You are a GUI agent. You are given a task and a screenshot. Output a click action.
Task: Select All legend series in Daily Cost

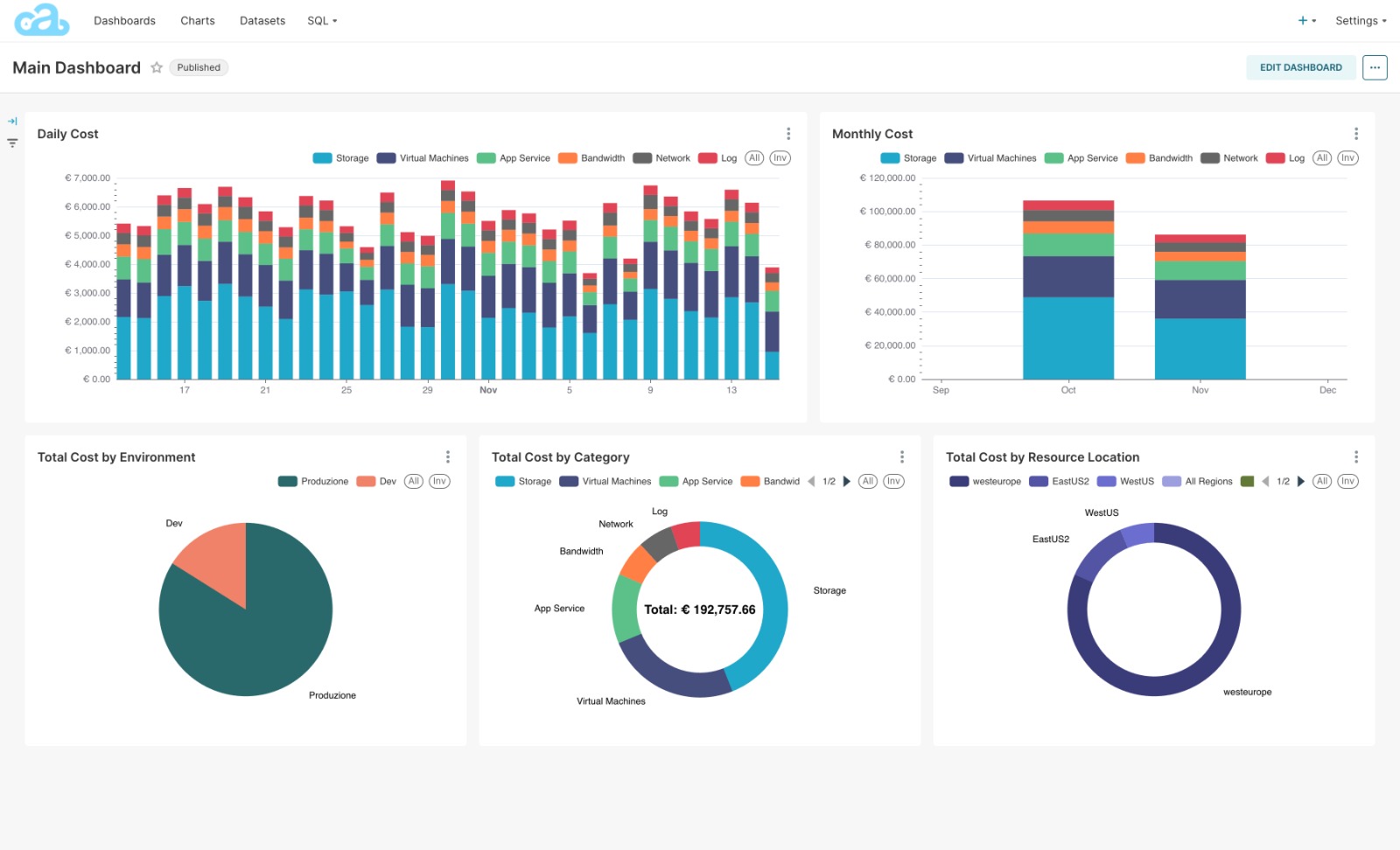(x=754, y=158)
